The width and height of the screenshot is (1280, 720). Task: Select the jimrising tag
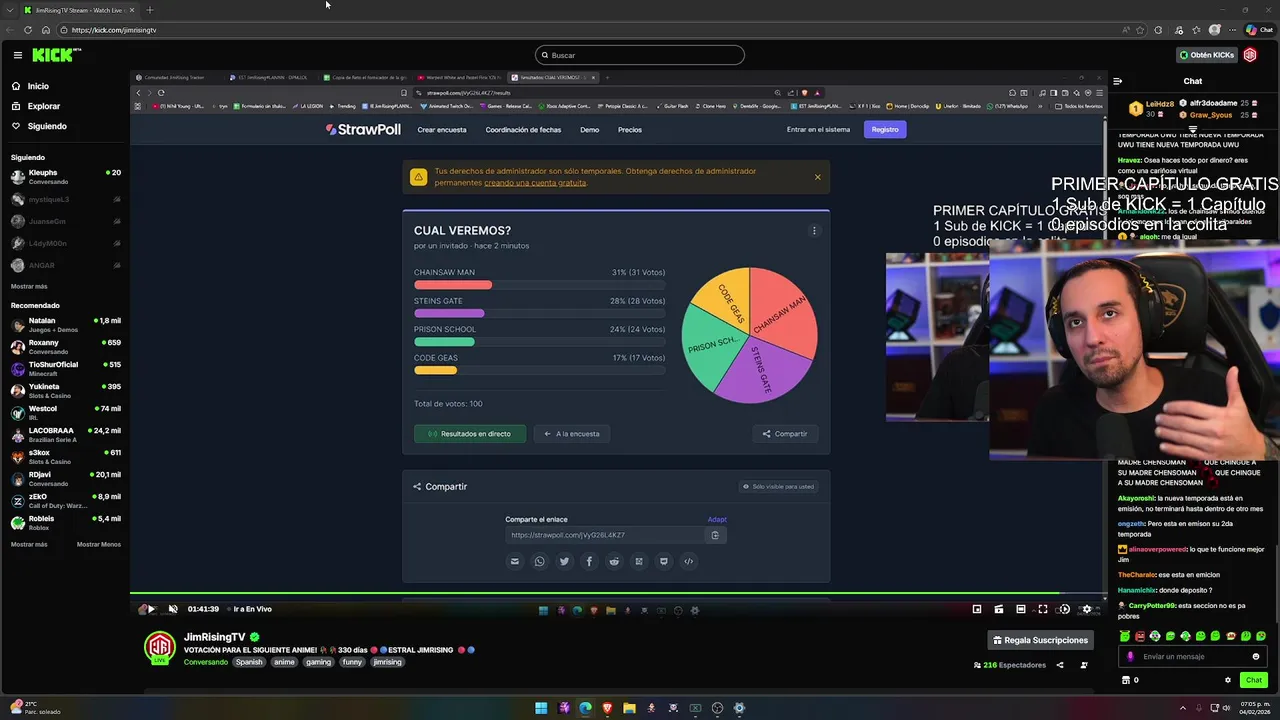click(x=387, y=662)
